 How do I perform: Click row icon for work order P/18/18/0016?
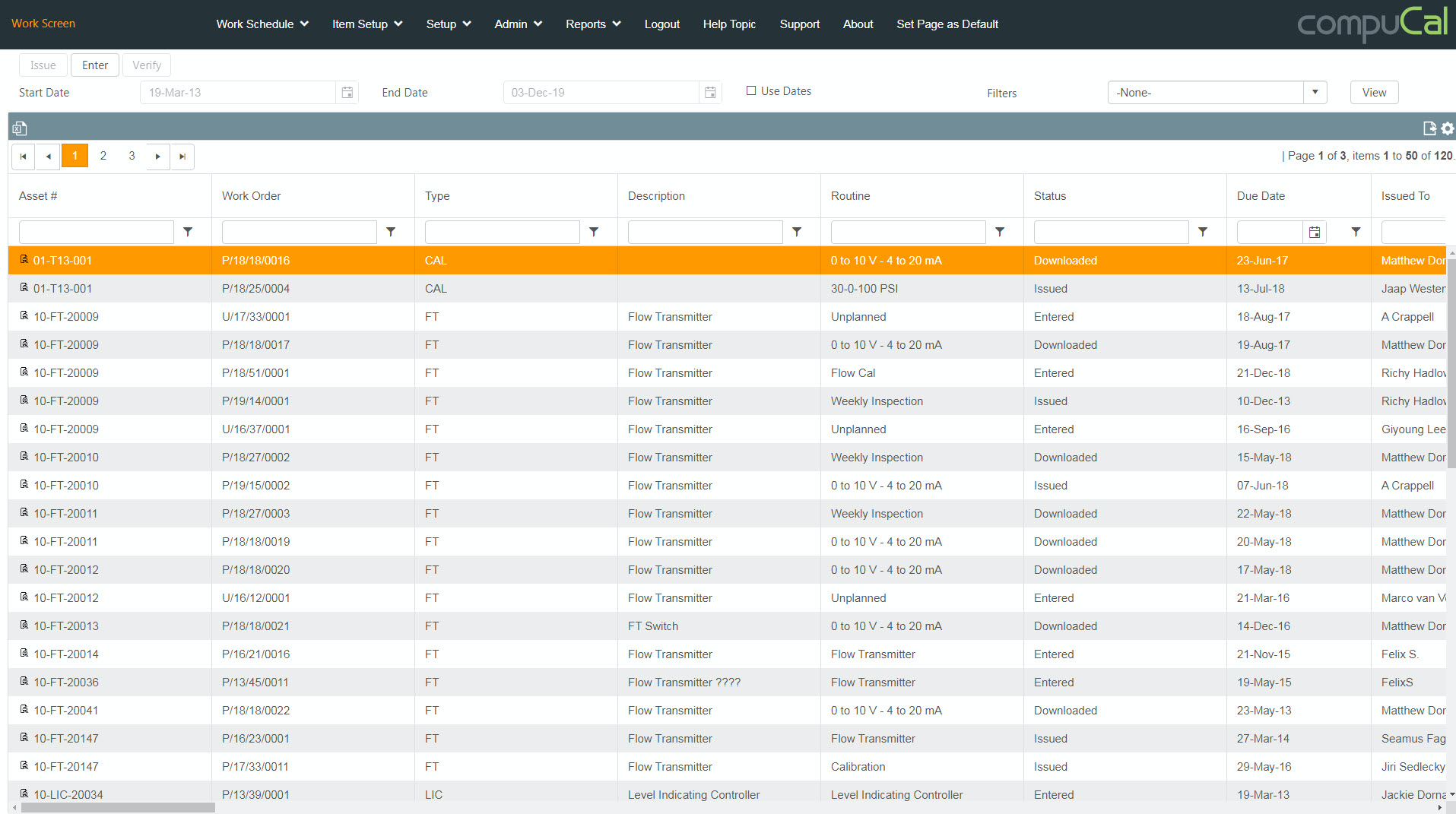[24, 260]
